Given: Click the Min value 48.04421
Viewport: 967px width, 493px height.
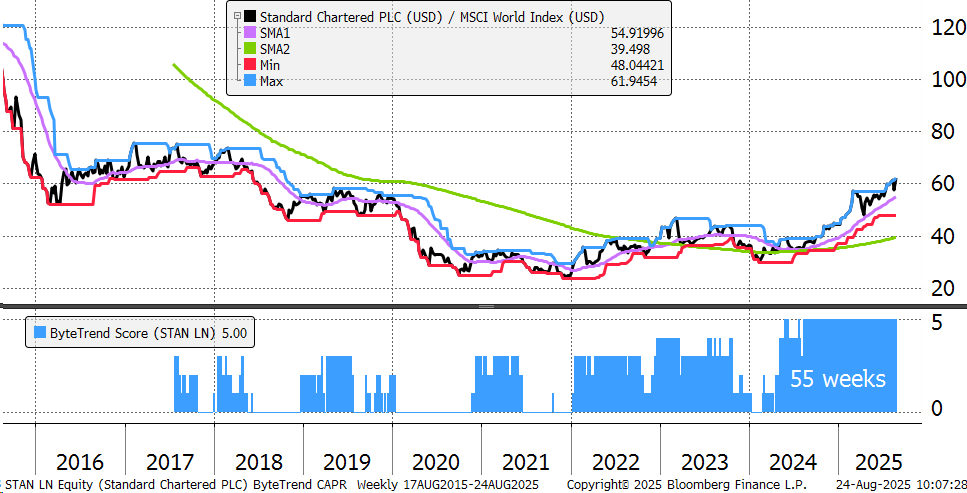Looking at the screenshot, I should pyautogui.click(x=637, y=65).
